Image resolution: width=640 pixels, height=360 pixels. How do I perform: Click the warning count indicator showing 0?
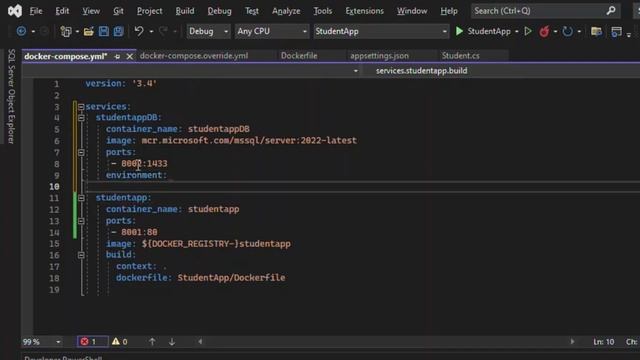(120, 342)
